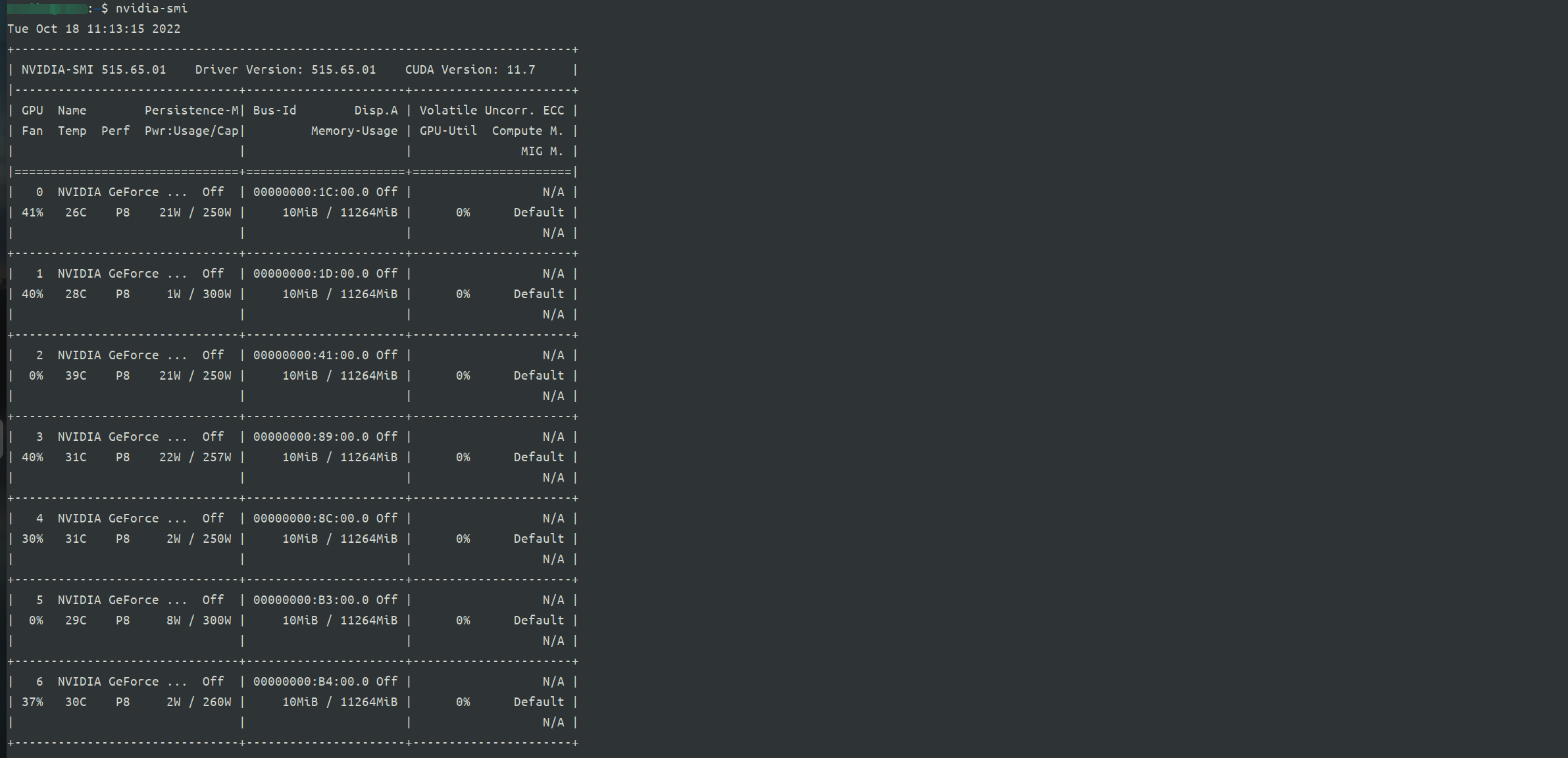Select bus id '00000000:89:00.0'
The image size is (1568, 758).
coord(311,437)
